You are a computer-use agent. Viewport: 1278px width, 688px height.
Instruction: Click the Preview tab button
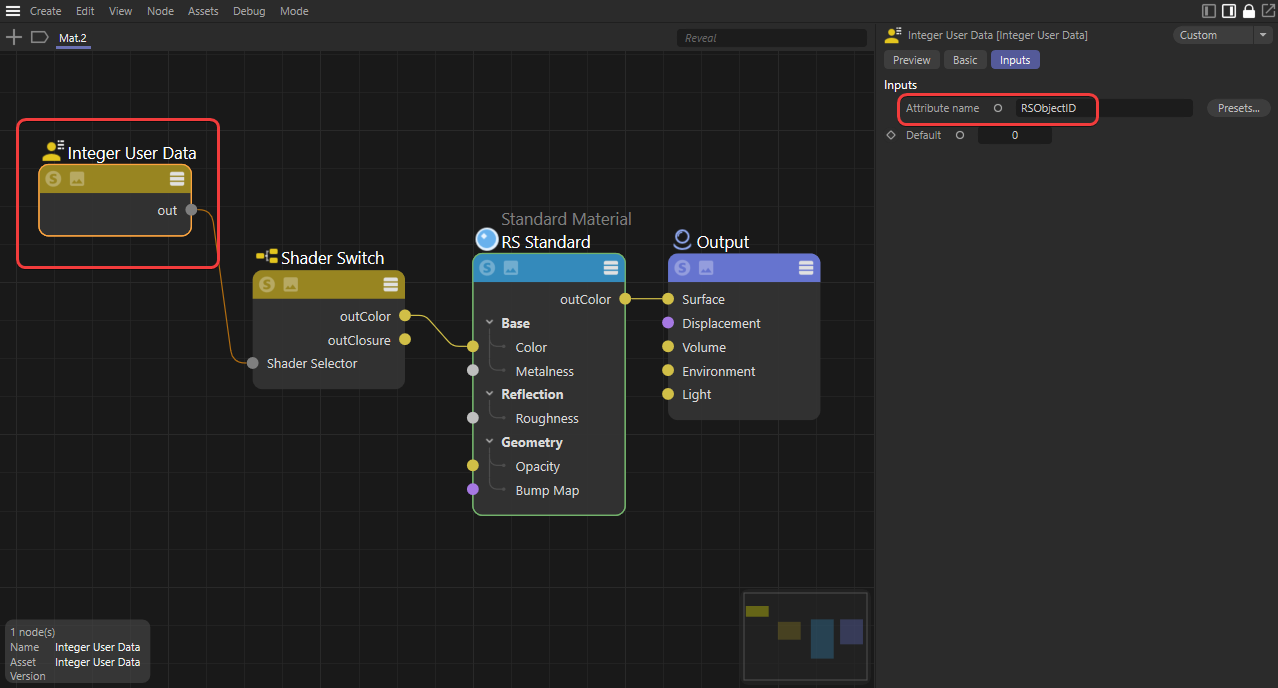coord(911,60)
